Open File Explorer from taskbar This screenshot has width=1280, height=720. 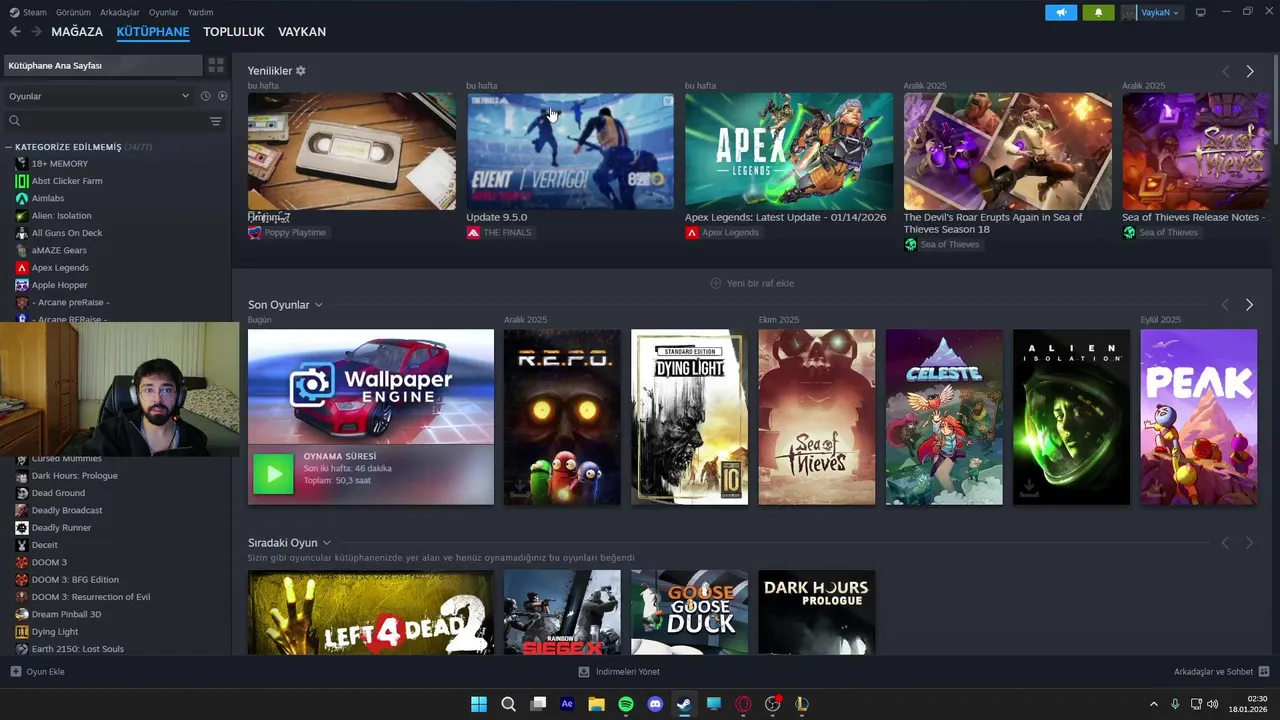click(596, 704)
